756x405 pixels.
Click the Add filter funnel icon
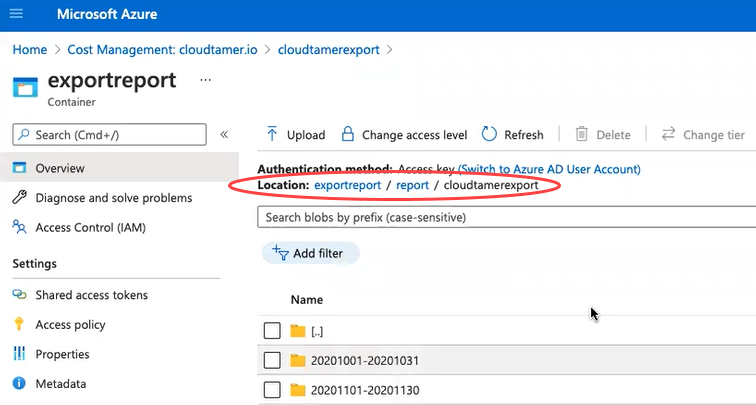[280, 253]
